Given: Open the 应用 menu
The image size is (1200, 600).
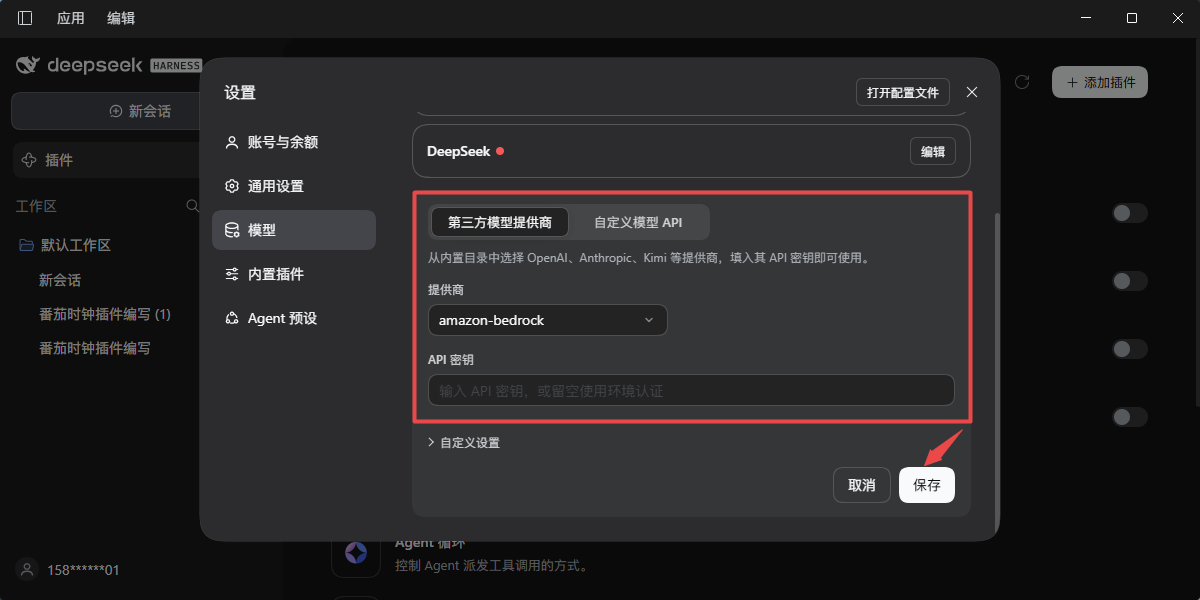Looking at the screenshot, I should click(71, 18).
